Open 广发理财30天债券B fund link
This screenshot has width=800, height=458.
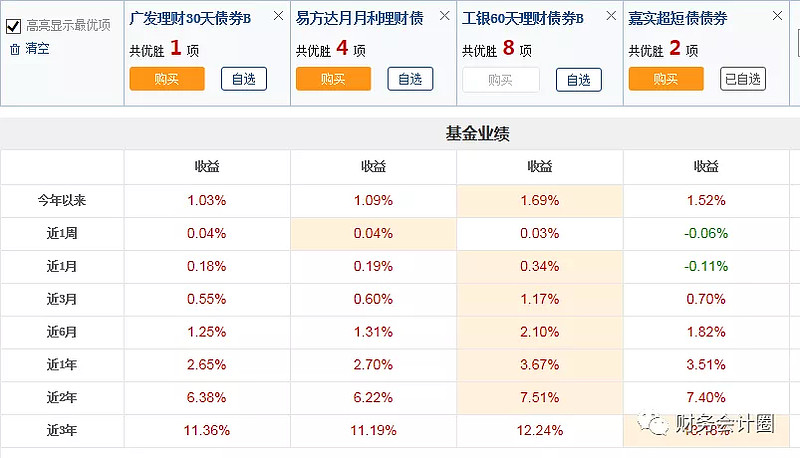coord(190,19)
